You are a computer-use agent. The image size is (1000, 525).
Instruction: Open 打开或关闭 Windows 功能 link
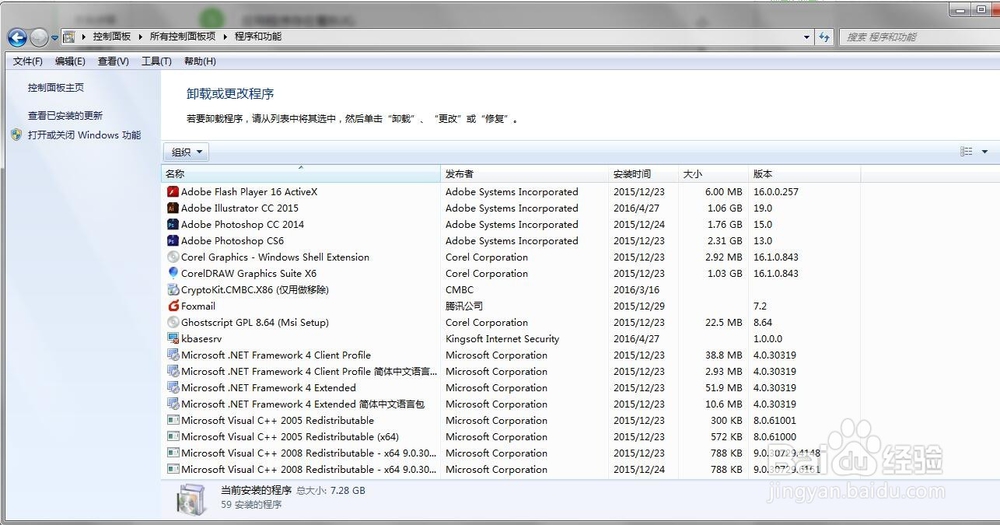point(84,135)
